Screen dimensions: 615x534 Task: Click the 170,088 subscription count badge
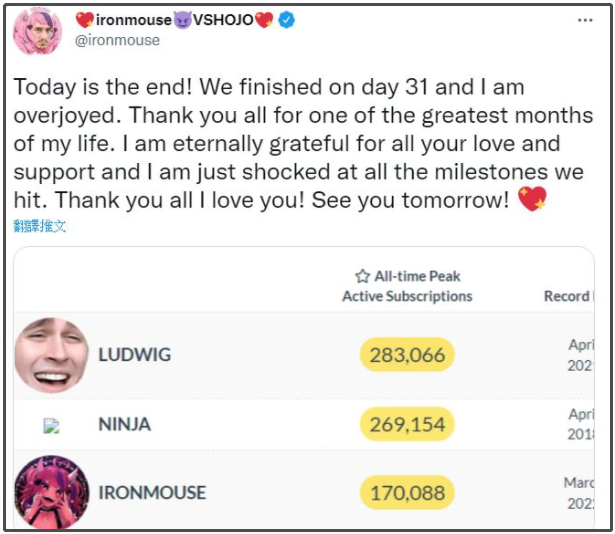click(x=407, y=492)
